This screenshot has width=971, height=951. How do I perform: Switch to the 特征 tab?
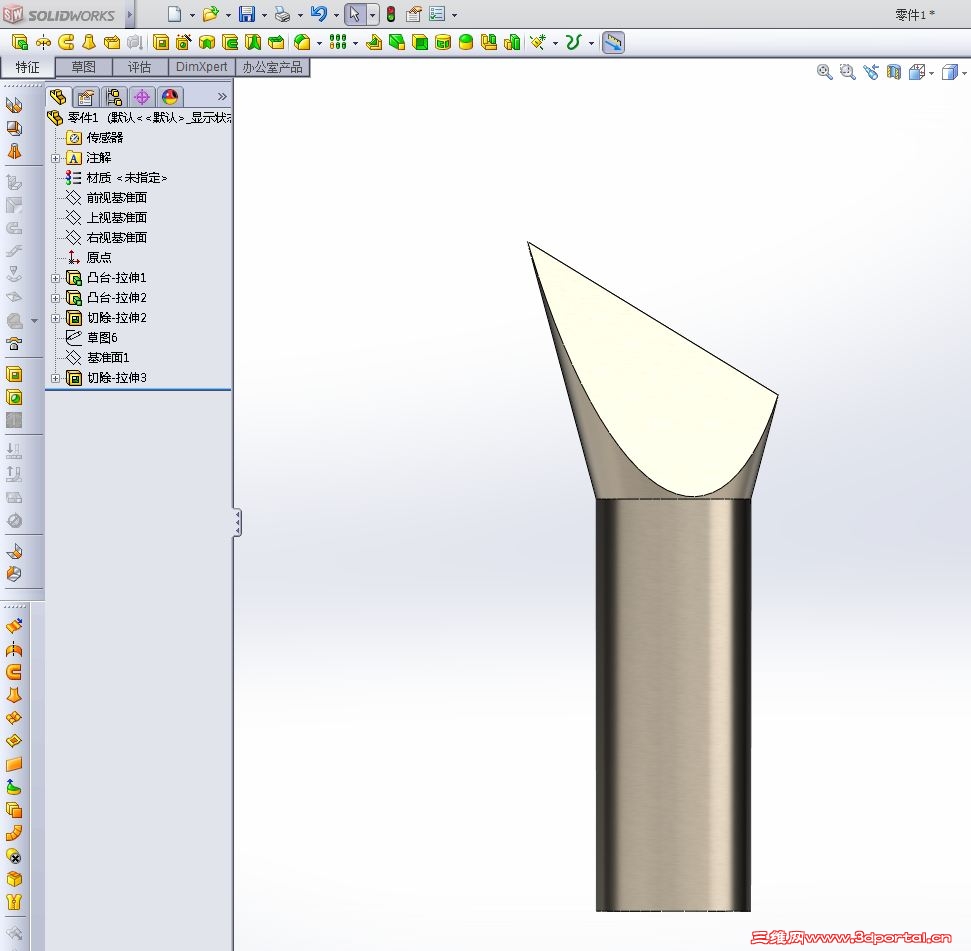[27, 67]
